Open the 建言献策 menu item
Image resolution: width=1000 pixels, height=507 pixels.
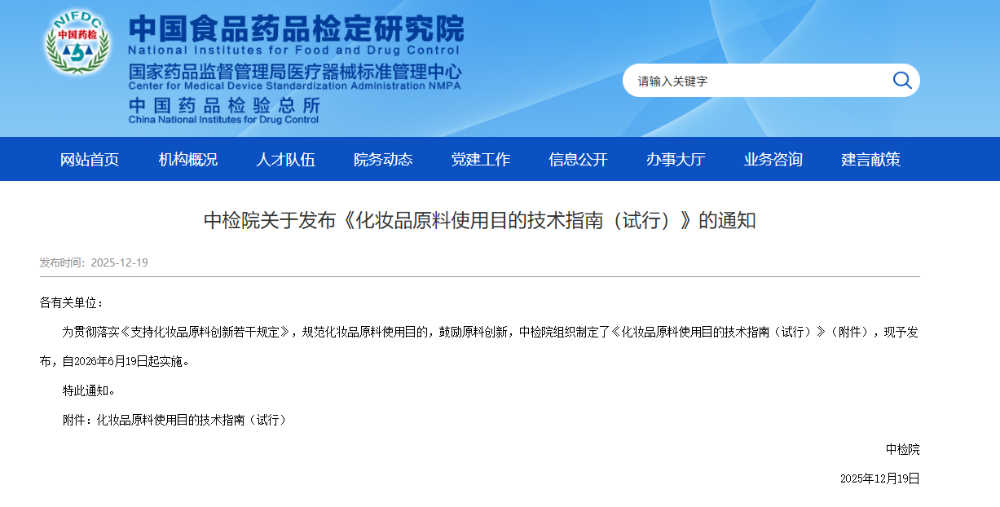coord(871,159)
